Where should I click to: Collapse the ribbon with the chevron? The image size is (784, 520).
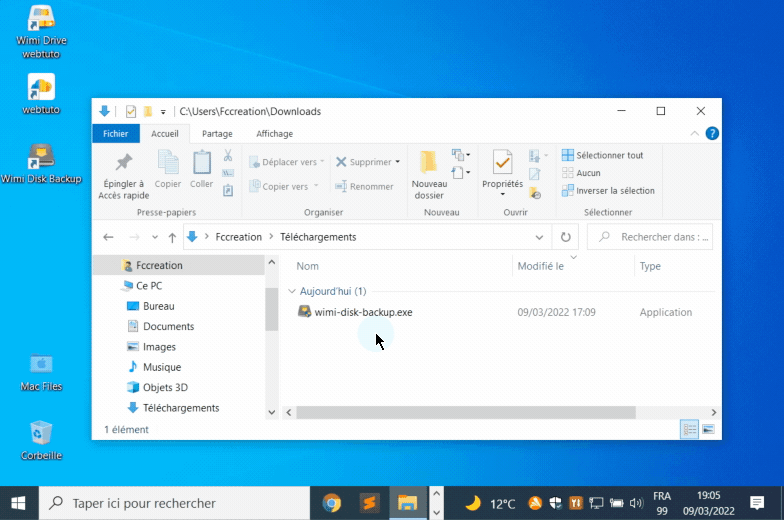(x=694, y=134)
